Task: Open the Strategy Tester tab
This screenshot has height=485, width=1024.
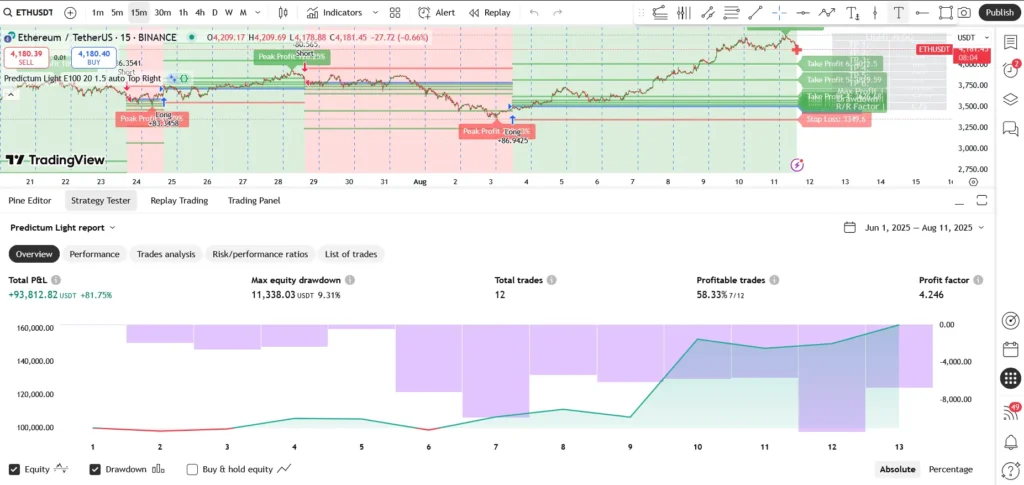Action: [101, 200]
